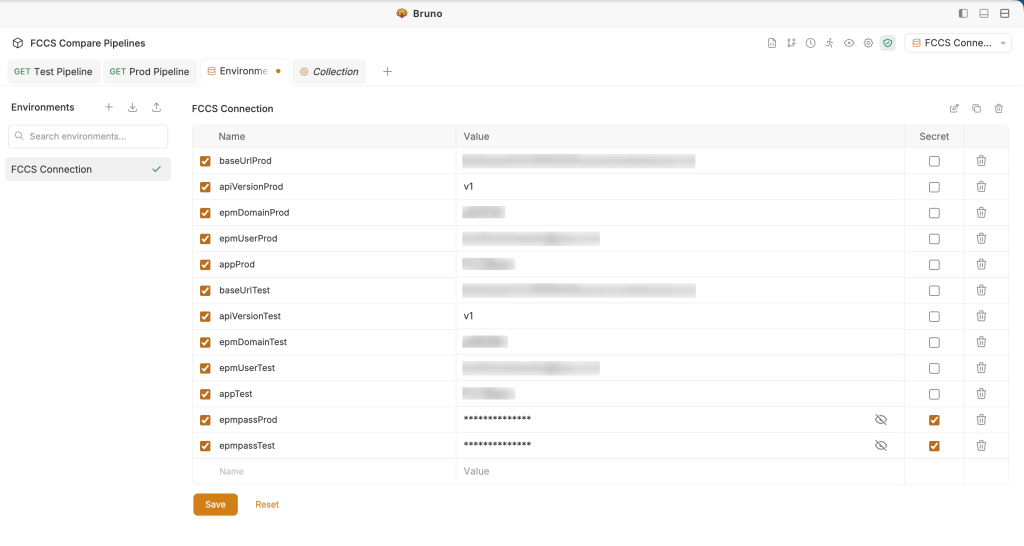
Task: Reveal the epmpassProd secret value
Action: coord(881,419)
